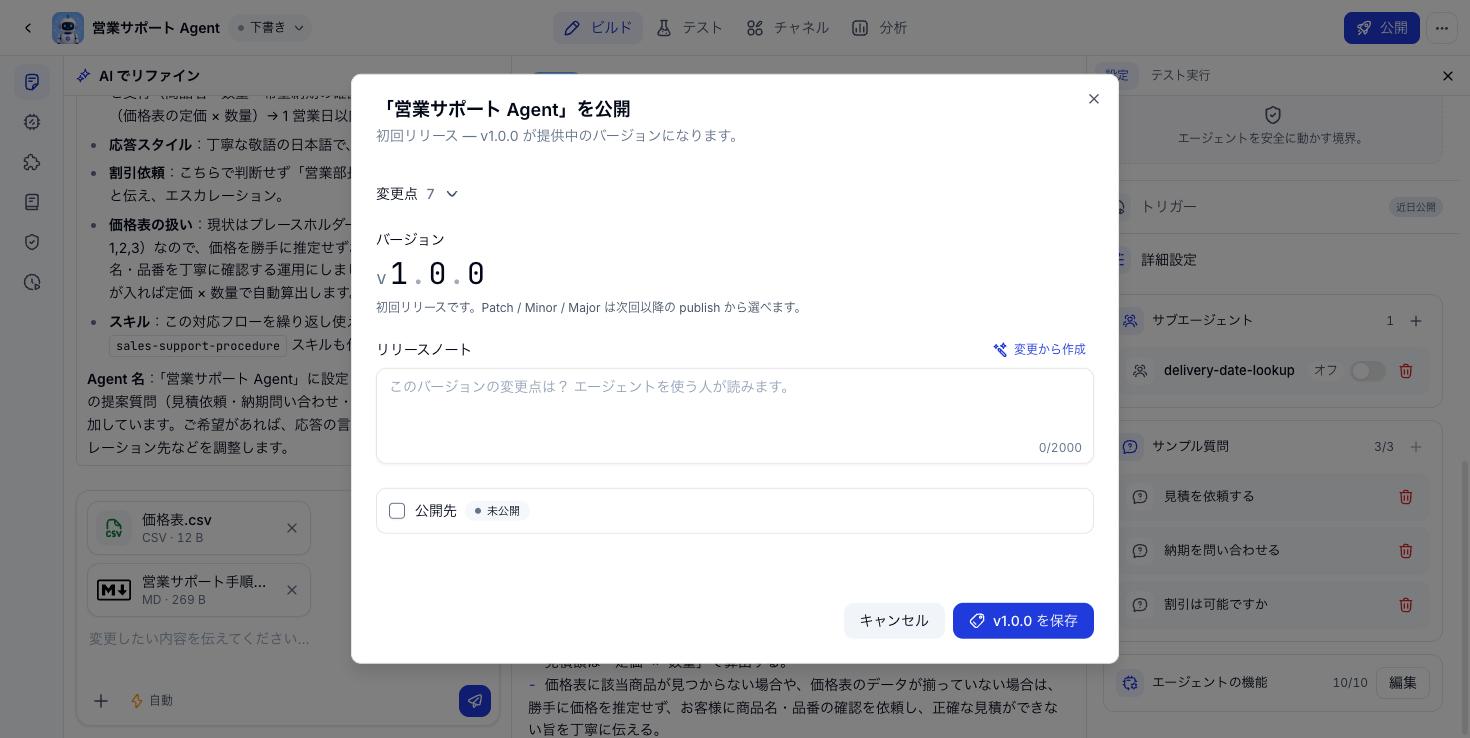Delete the 割引は可能ですか sample question
Screen dimensions: 1470x738
[x=1406, y=605]
